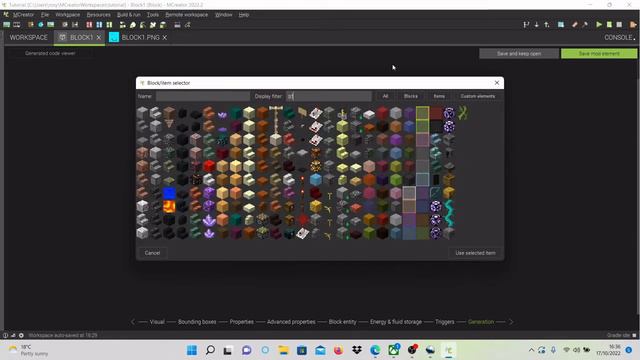Open the Resources menu
640x360 pixels.
98,15
